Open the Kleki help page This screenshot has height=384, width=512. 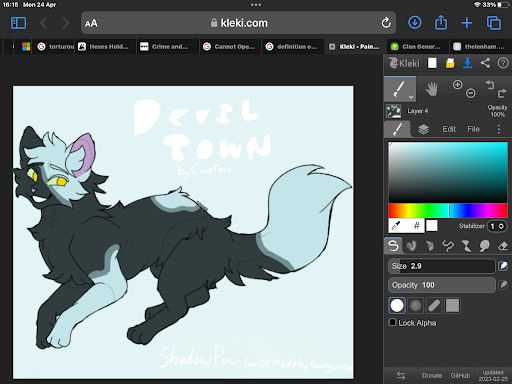(x=503, y=63)
